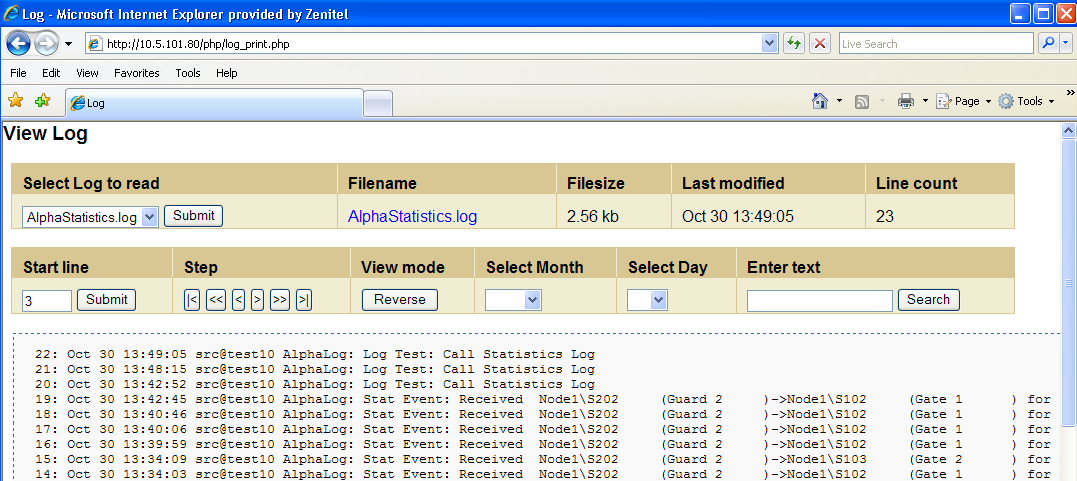Viewport: 1077px width, 481px height.
Task: Click log line 22 Call Statistics entry
Action: [315, 355]
